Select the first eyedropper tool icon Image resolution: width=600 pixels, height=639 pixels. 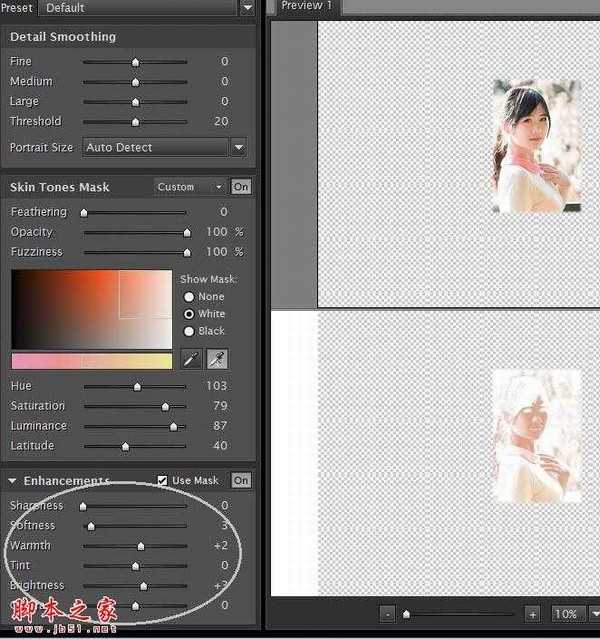pyautogui.click(x=191, y=359)
